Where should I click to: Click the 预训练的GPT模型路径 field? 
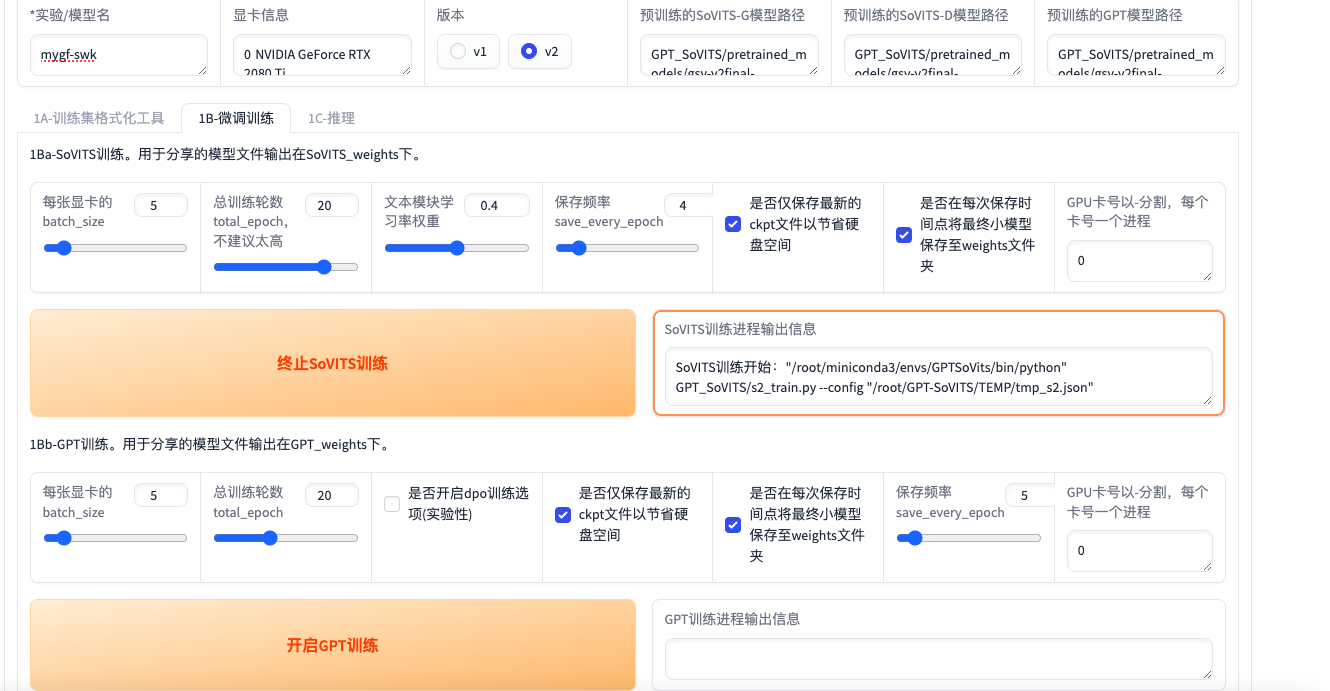[1136, 55]
